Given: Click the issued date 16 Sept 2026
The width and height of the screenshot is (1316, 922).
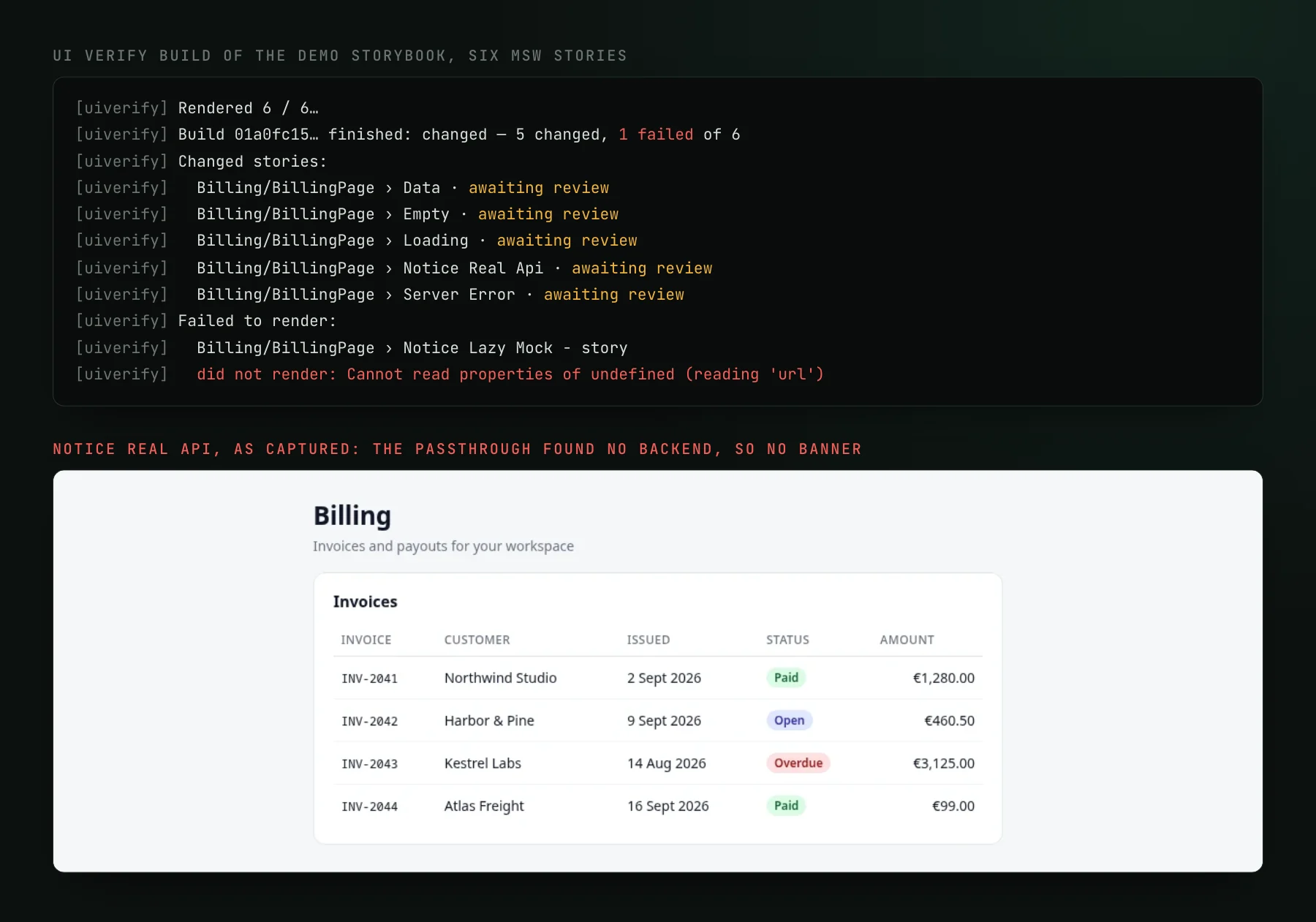Looking at the screenshot, I should (668, 806).
